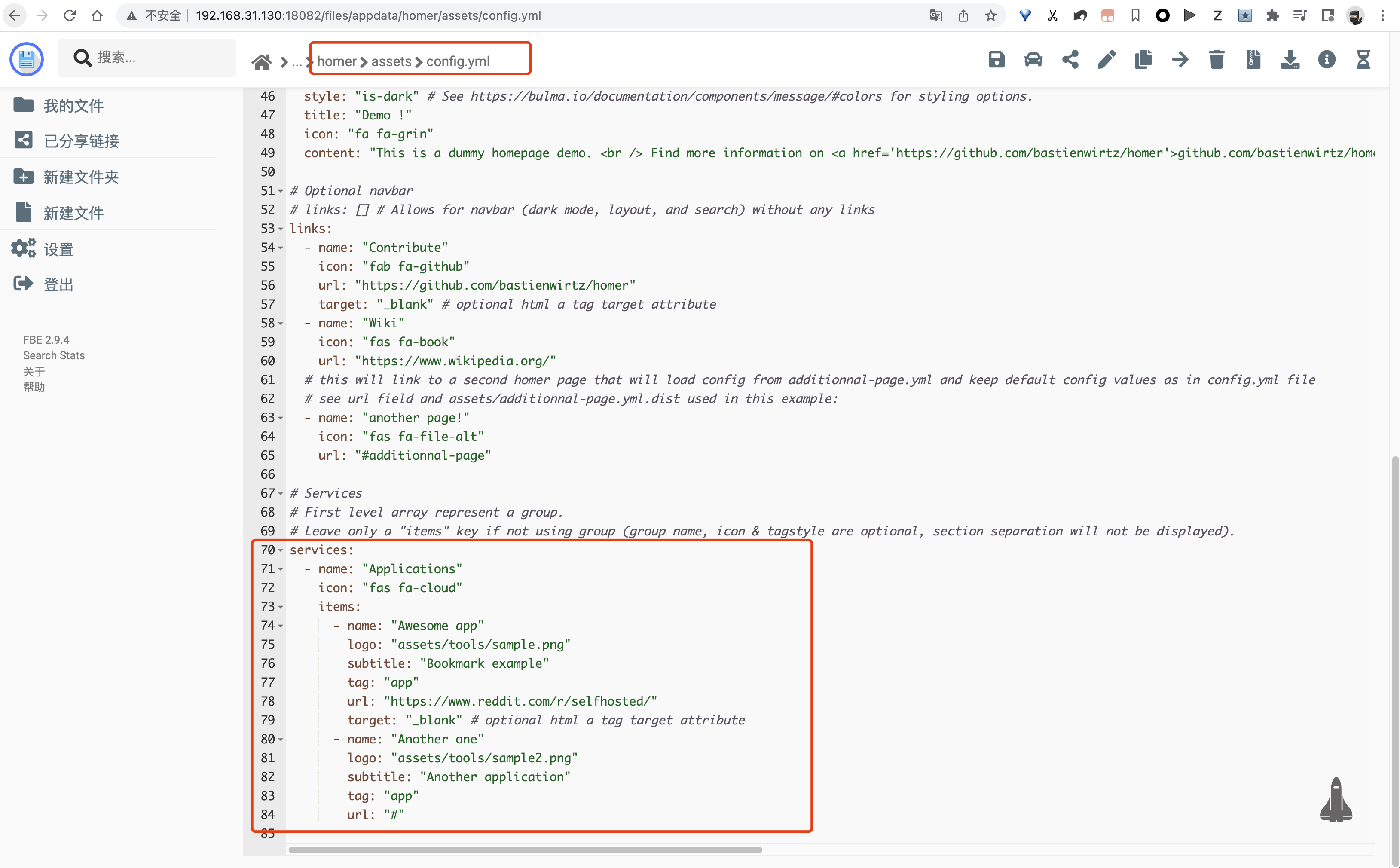Fold the items section at line 73

click(x=281, y=607)
